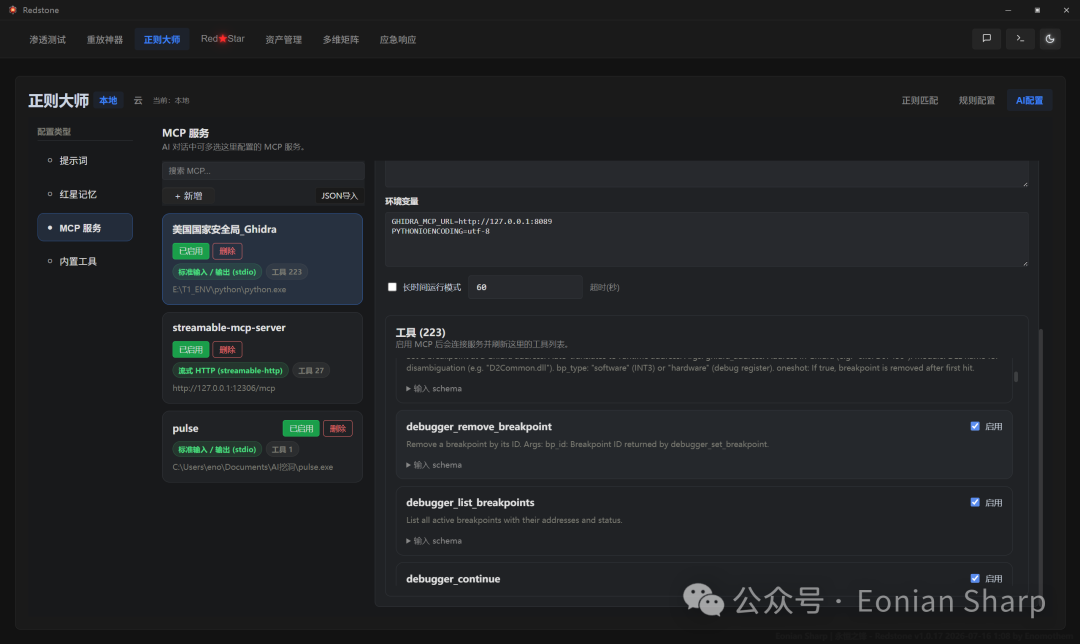1080x644 pixels.
Task: Open the 渗透测试 tab
Action: pyautogui.click(x=48, y=39)
